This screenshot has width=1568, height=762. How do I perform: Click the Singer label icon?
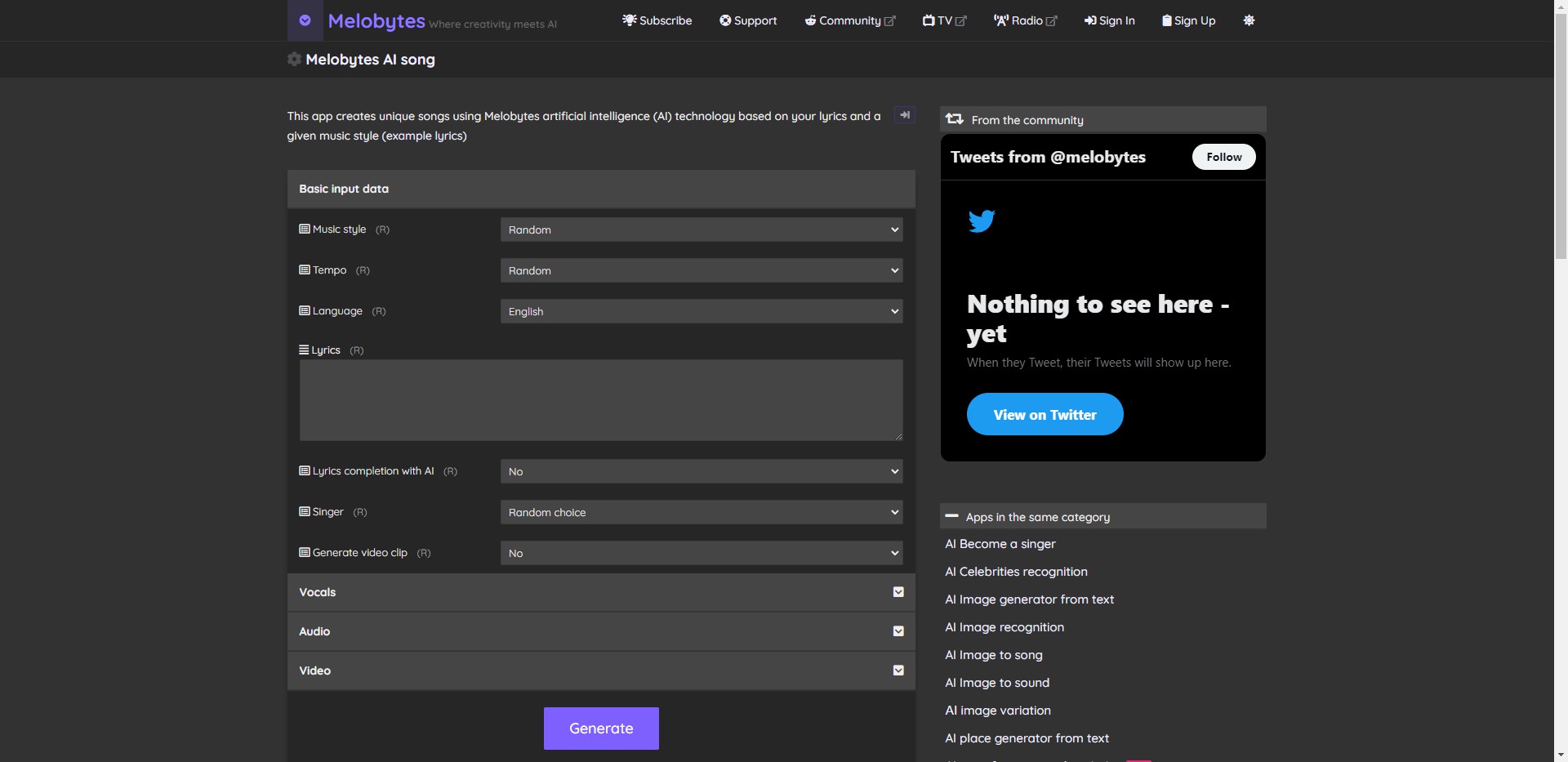pyautogui.click(x=305, y=512)
